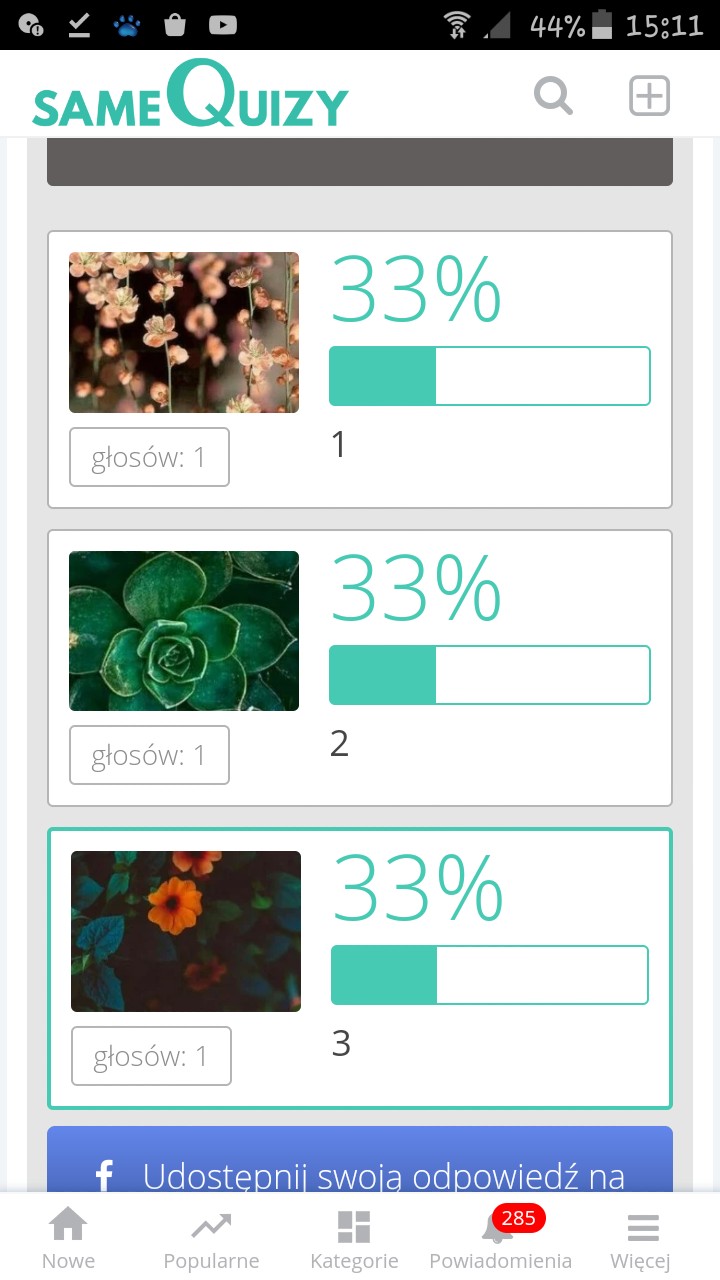This screenshot has width=720, height=1280.
Task: Select the Kategorie grid icon
Action: (x=354, y=1226)
